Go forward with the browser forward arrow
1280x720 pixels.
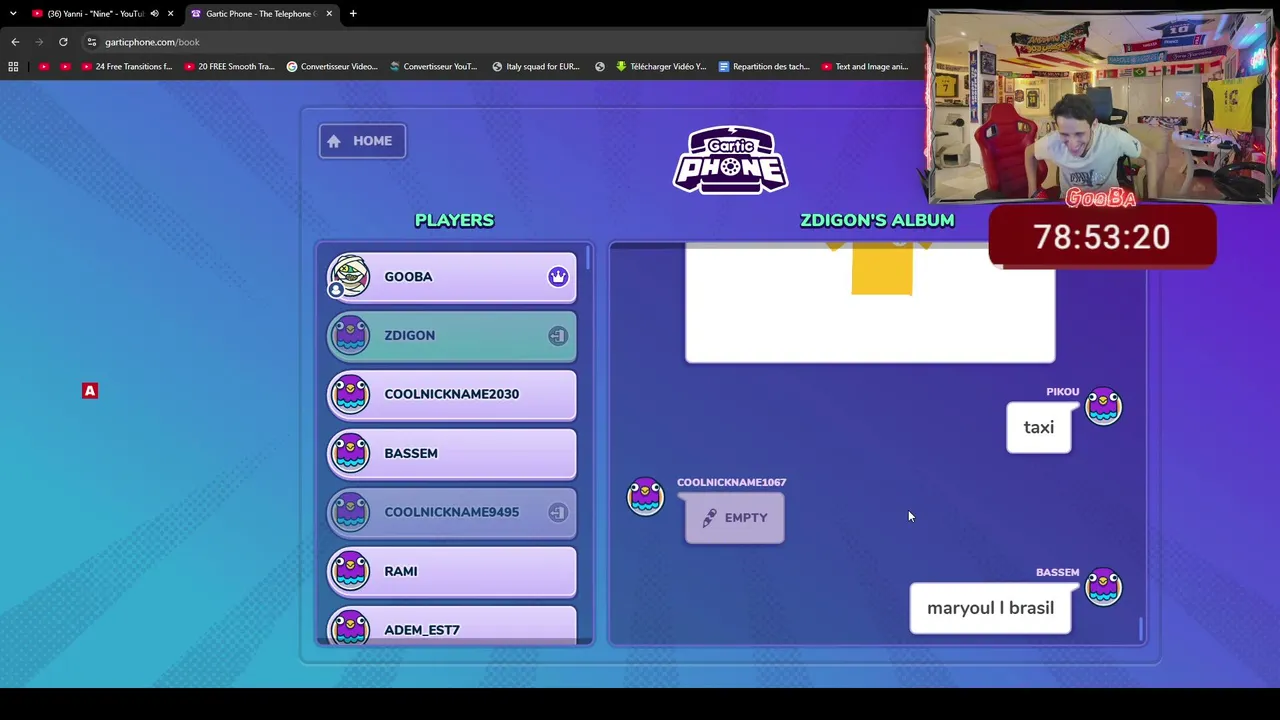39,42
